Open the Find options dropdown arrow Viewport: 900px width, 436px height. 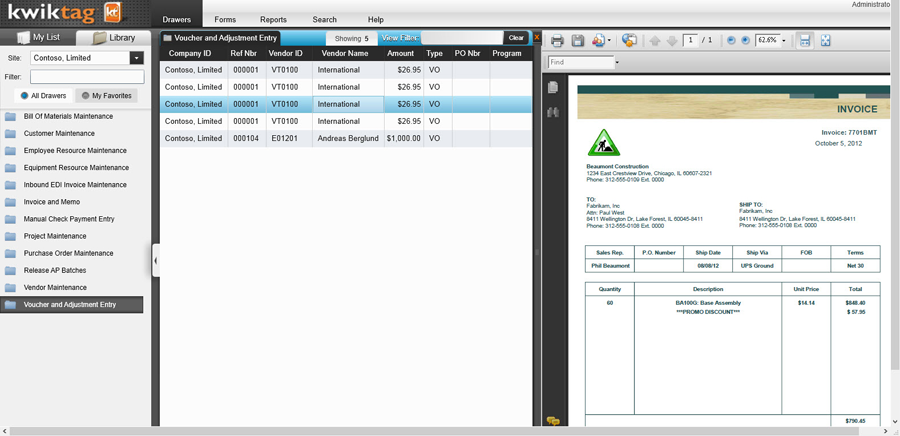point(618,62)
